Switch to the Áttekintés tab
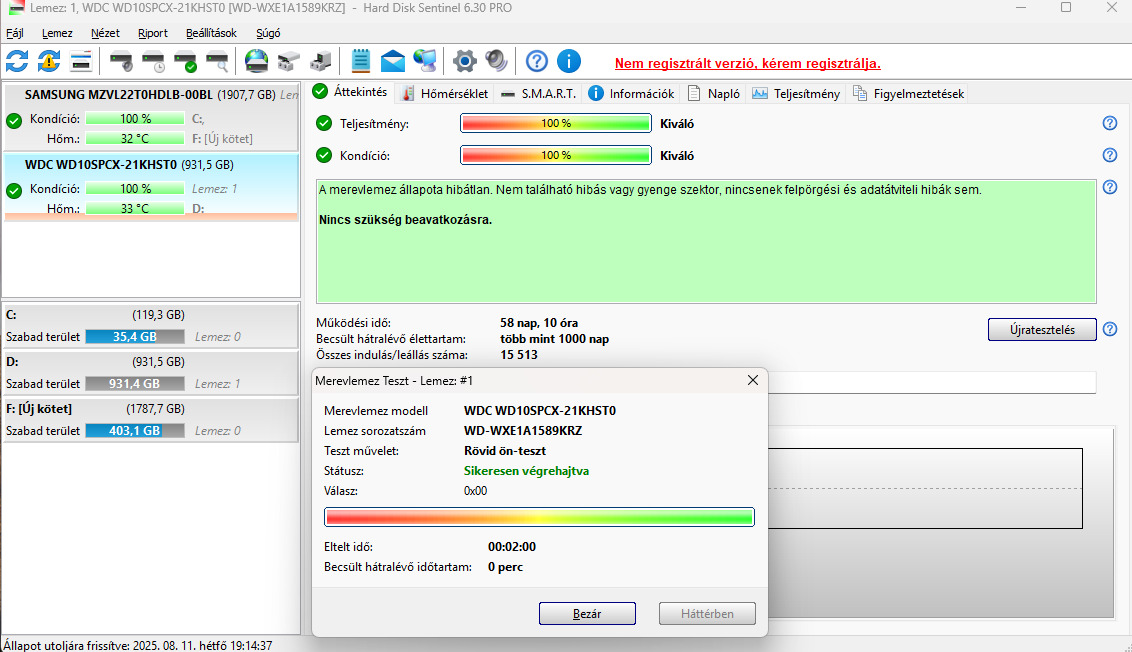This screenshot has height=652, width=1132. (351, 92)
